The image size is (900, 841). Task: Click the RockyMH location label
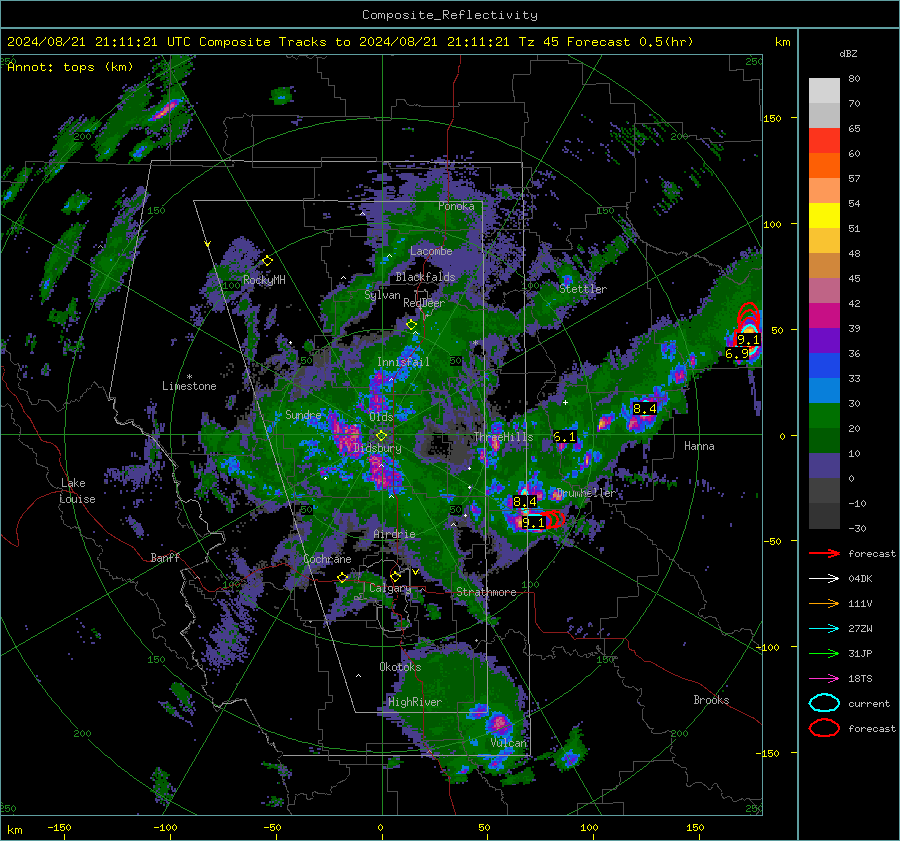click(264, 280)
